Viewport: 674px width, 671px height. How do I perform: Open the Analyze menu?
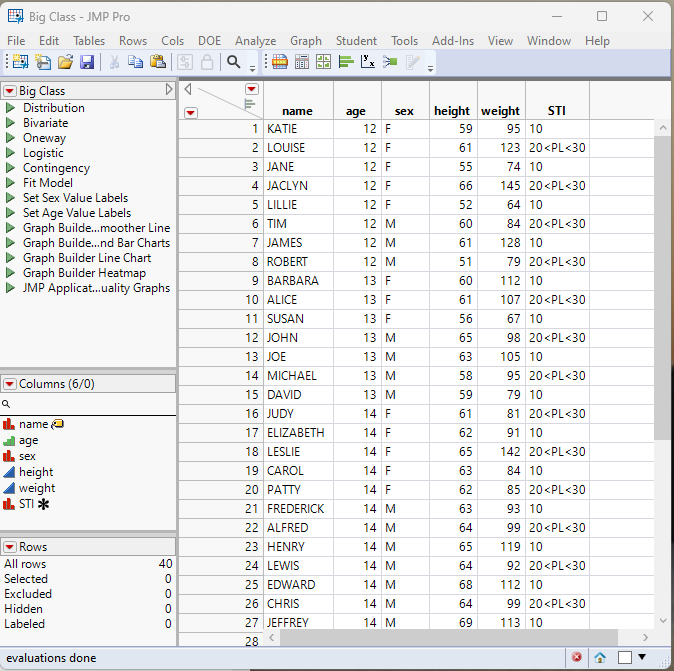255,41
